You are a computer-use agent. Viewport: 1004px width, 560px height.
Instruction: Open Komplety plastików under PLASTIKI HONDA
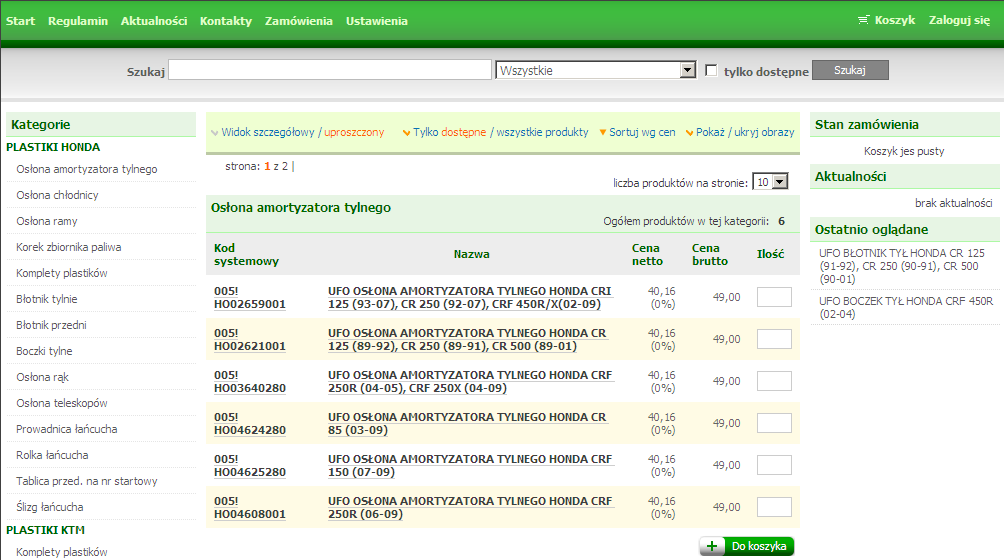point(61,273)
